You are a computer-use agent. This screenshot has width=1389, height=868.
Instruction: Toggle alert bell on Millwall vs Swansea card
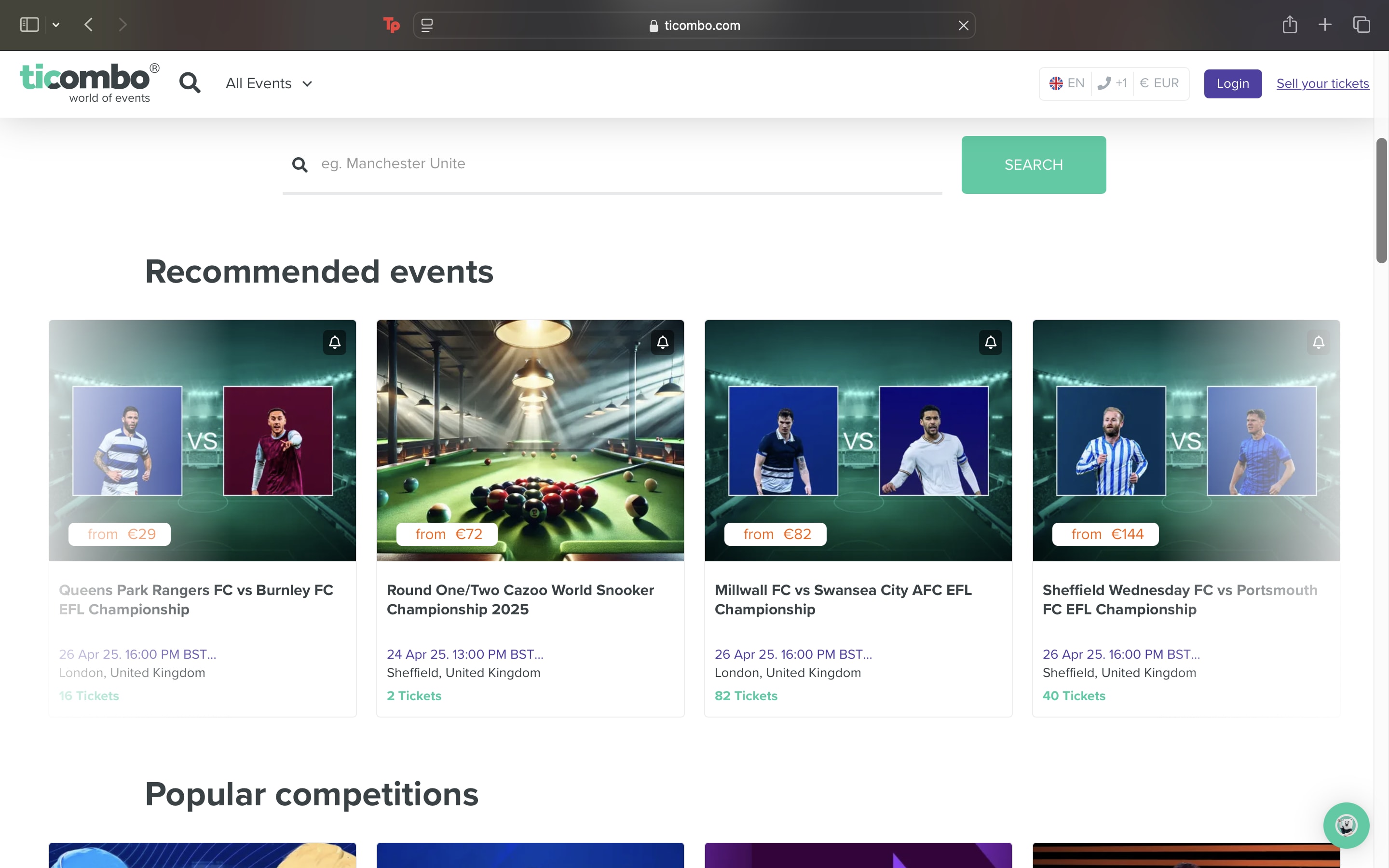990,343
